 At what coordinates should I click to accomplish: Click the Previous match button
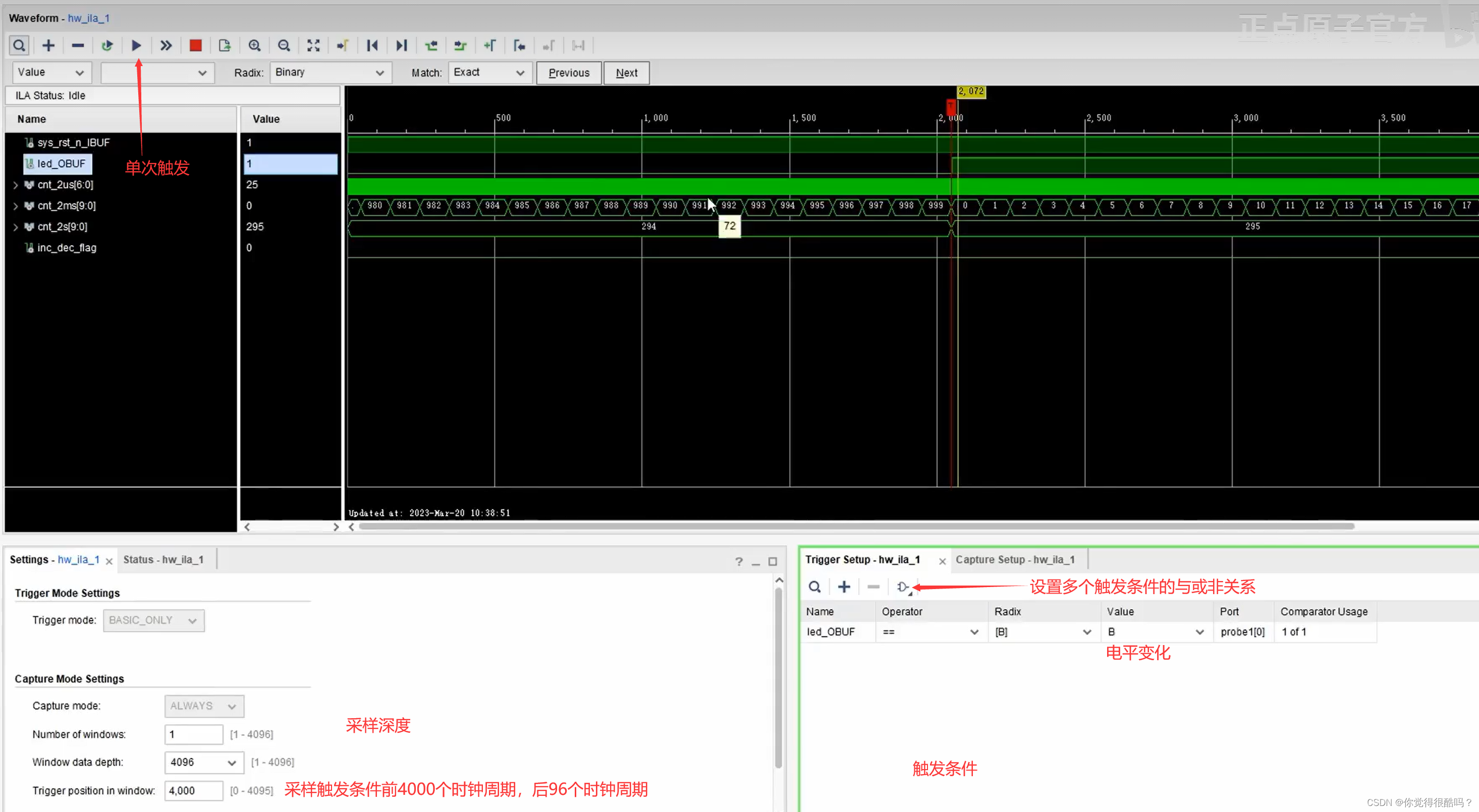(x=568, y=72)
